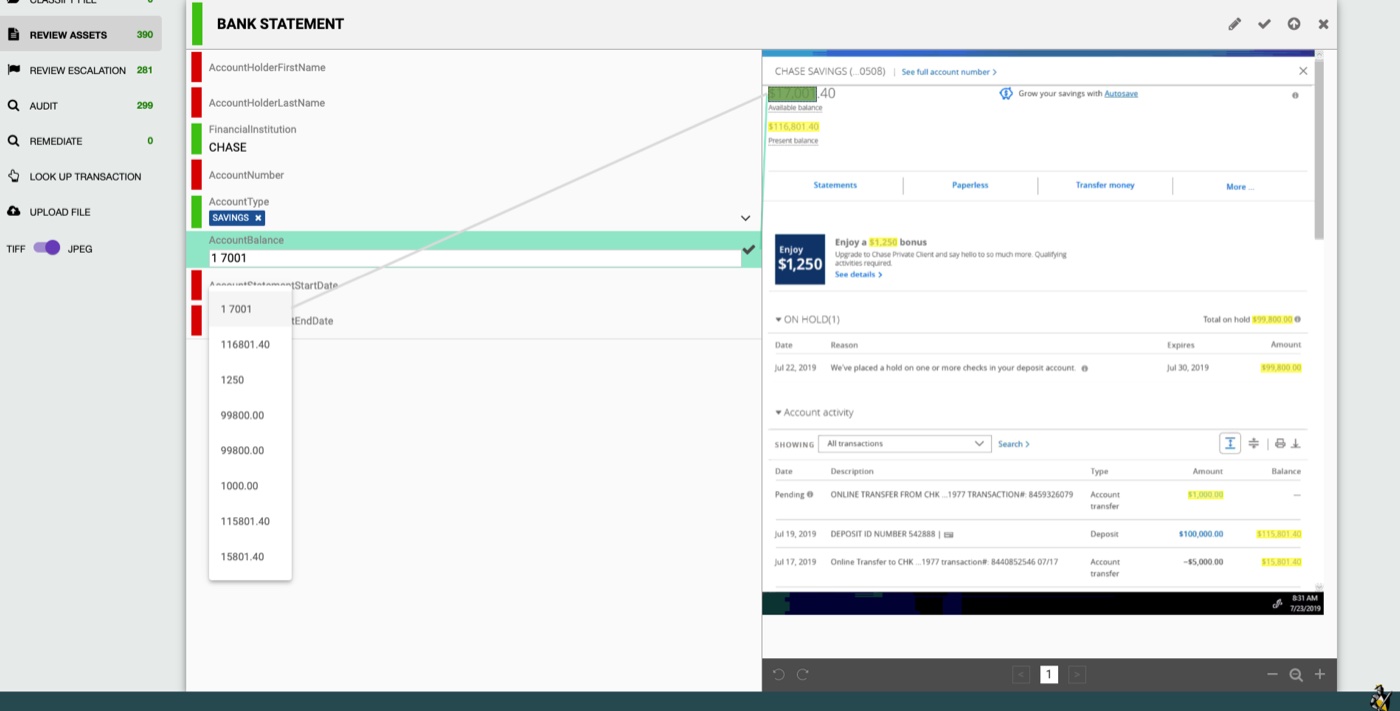Click the Look Up Transaction pointer icon
The width and height of the screenshot is (1400, 711).
pyautogui.click(x=13, y=176)
